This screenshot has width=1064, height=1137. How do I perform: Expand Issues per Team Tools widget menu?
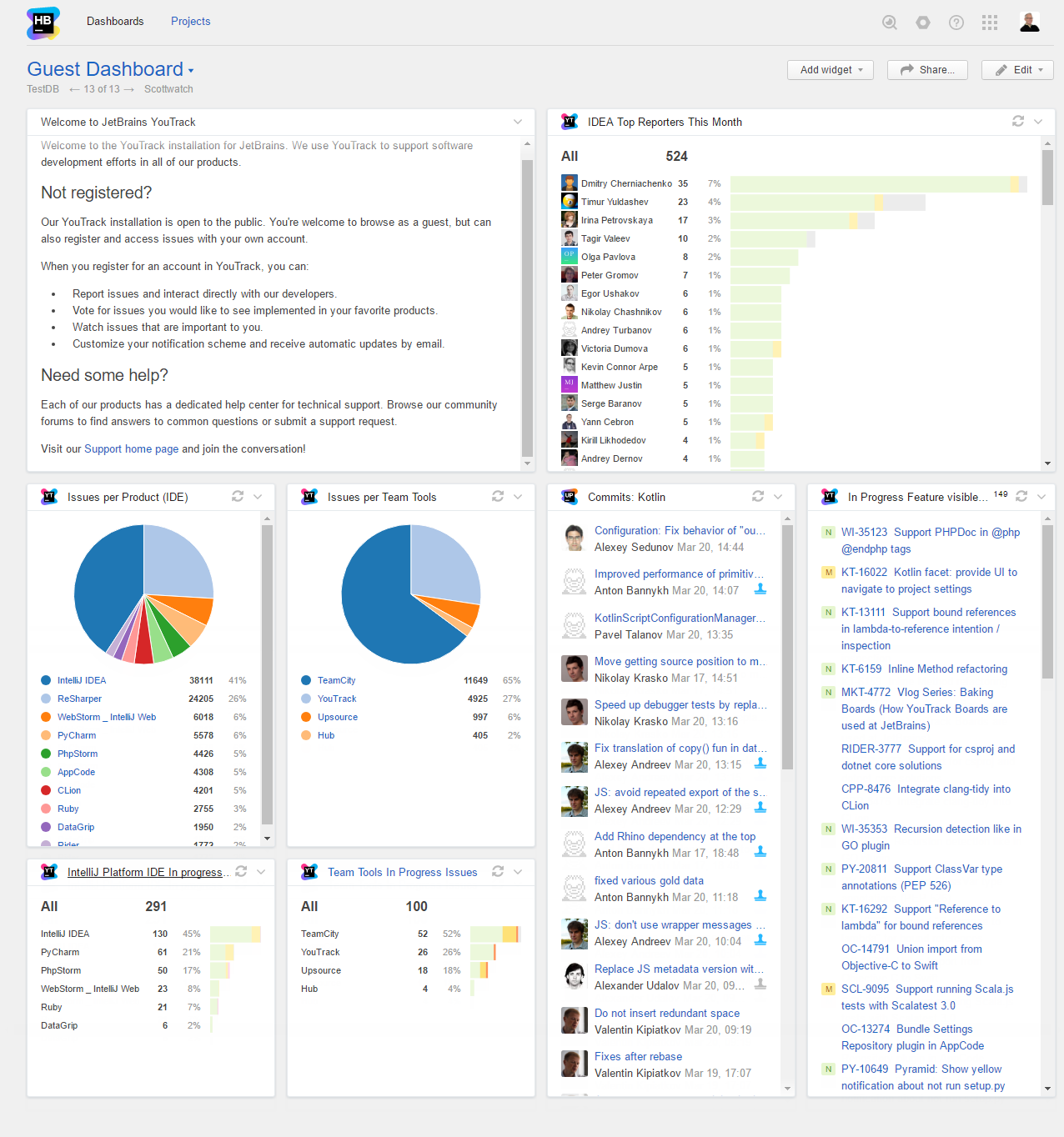point(518,497)
